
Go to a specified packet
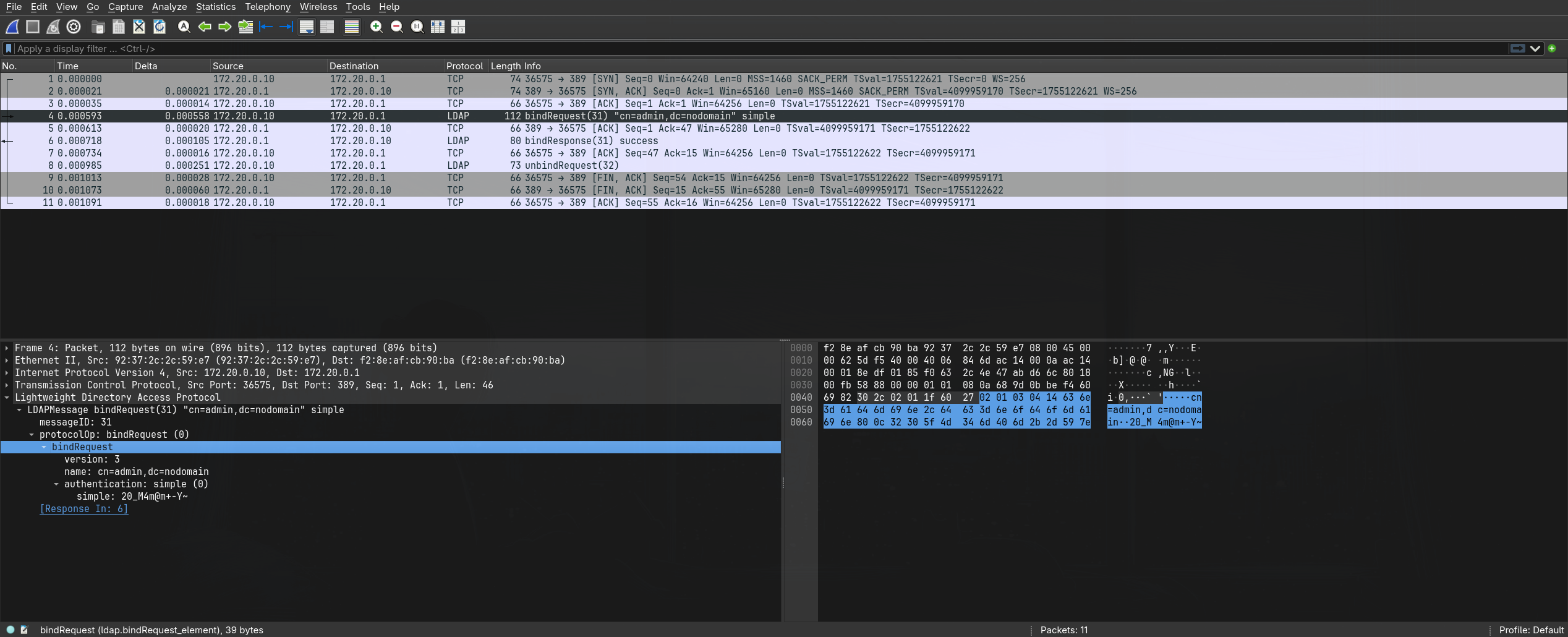(245, 27)
